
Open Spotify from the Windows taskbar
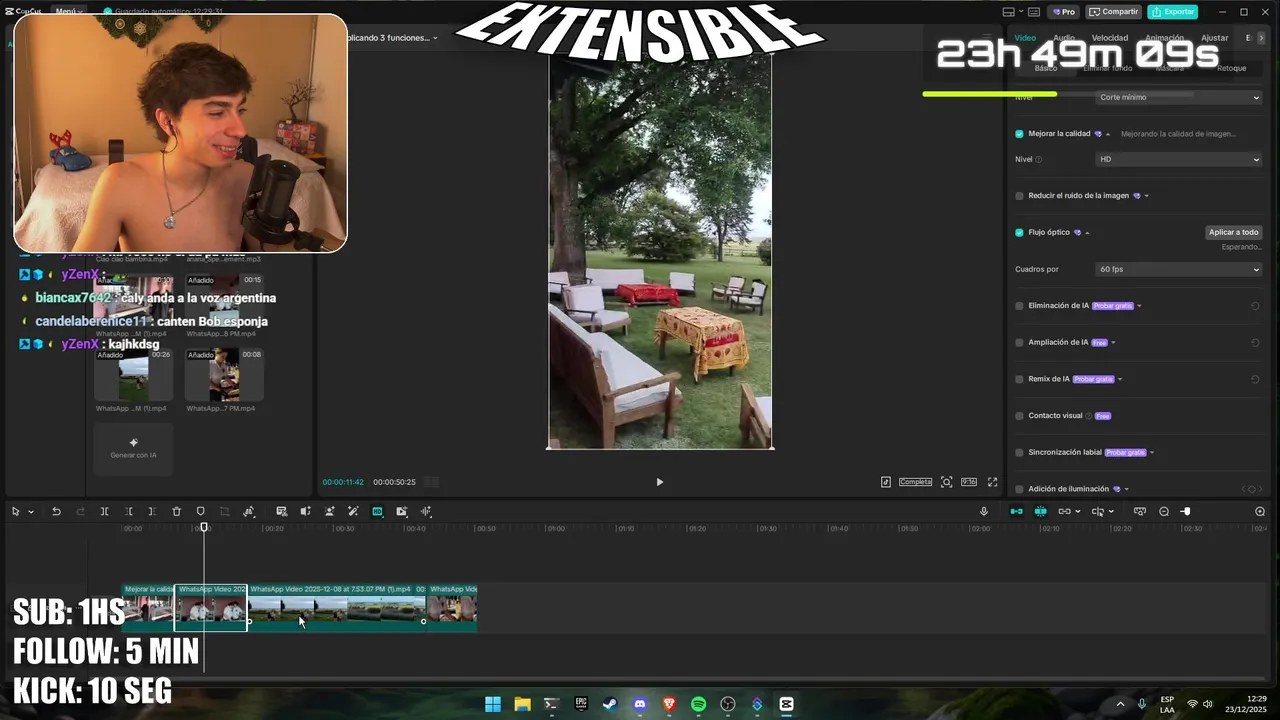click(699, 704)
